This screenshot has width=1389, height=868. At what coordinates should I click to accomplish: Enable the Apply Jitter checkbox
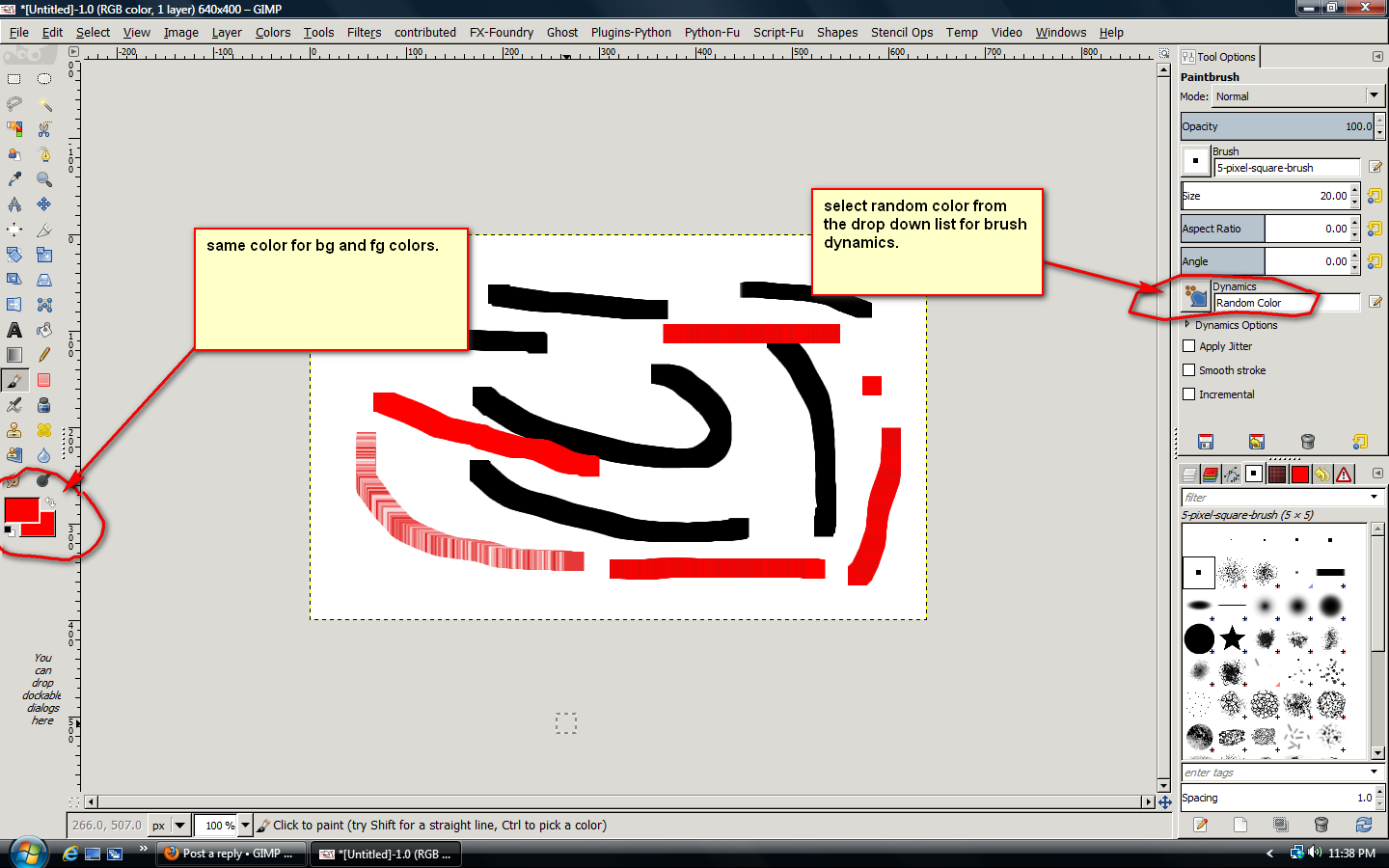click(x=1189, y=346)
